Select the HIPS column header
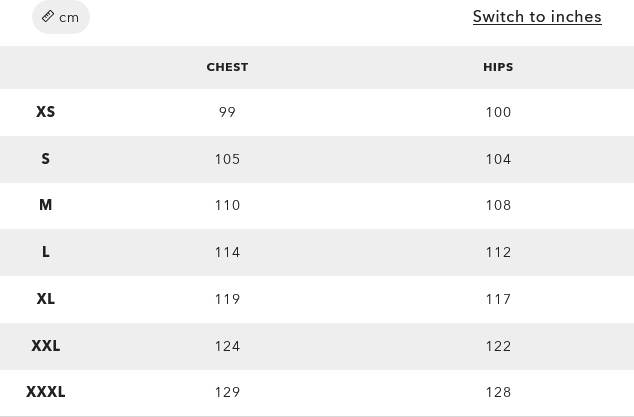Viewport: 634px width, 417px height. click(x=498, y=67)
